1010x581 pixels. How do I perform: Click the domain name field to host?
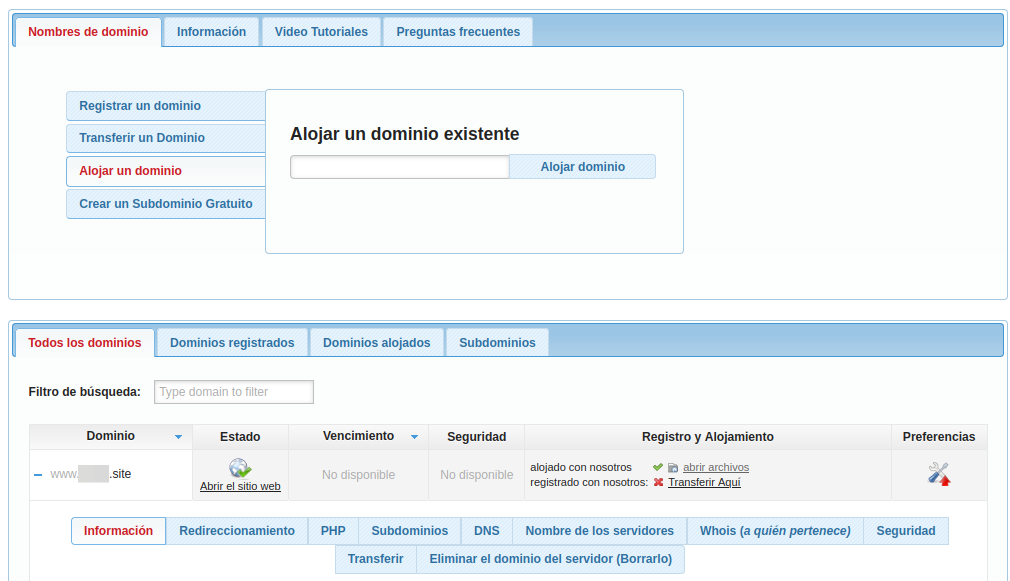click(x=400, y=167)
